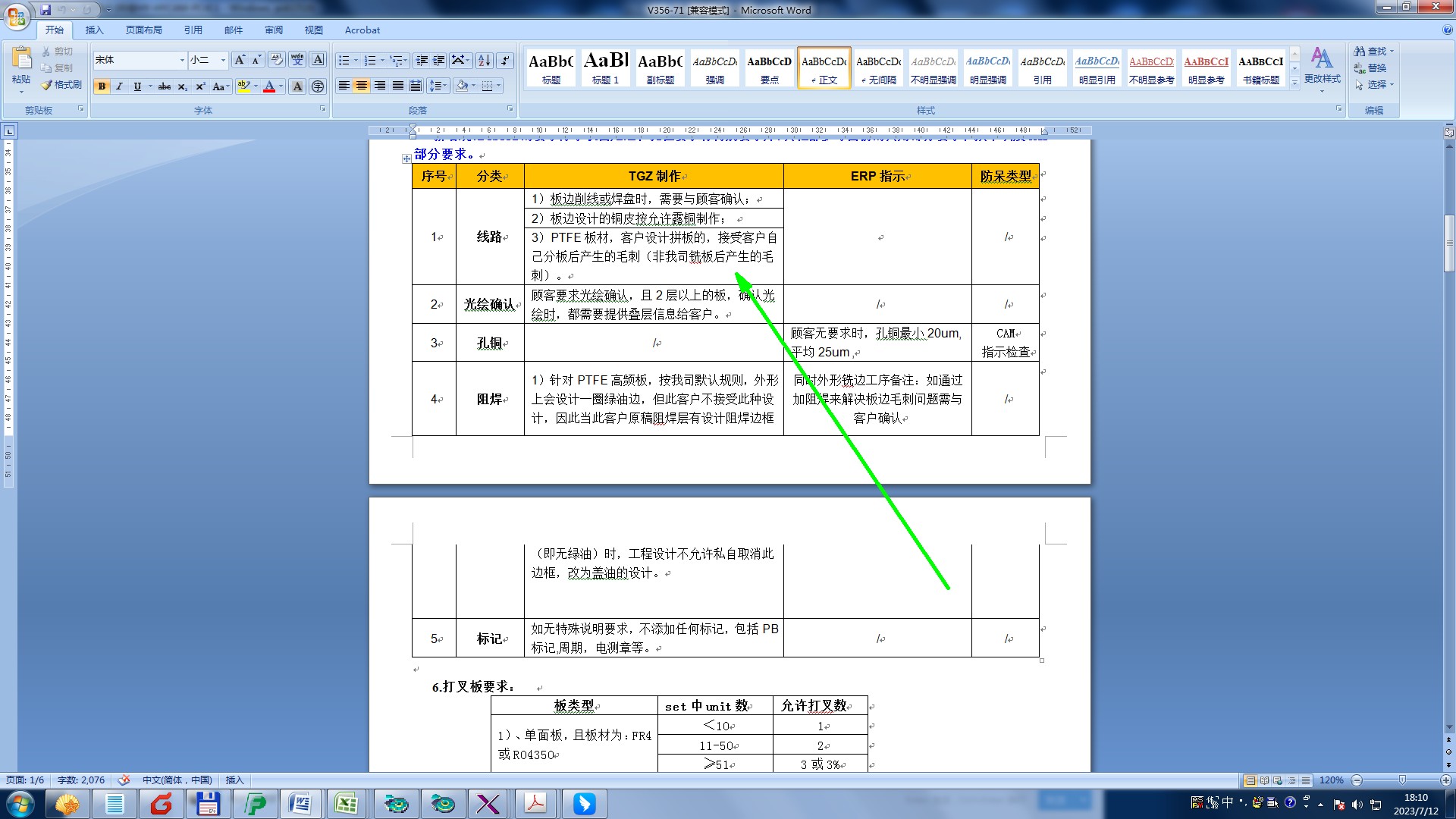
Task: Open the font name dropdown 宋体
Action: click(182, 60)
